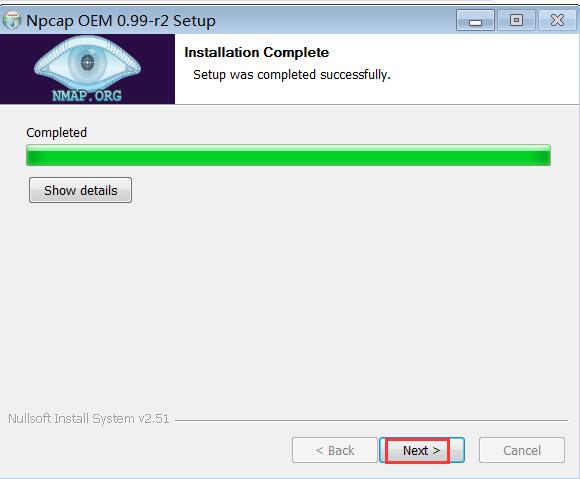This screenshot has width=580, height=479.
Task: Click the Completed status label
Action: (57, 132)
